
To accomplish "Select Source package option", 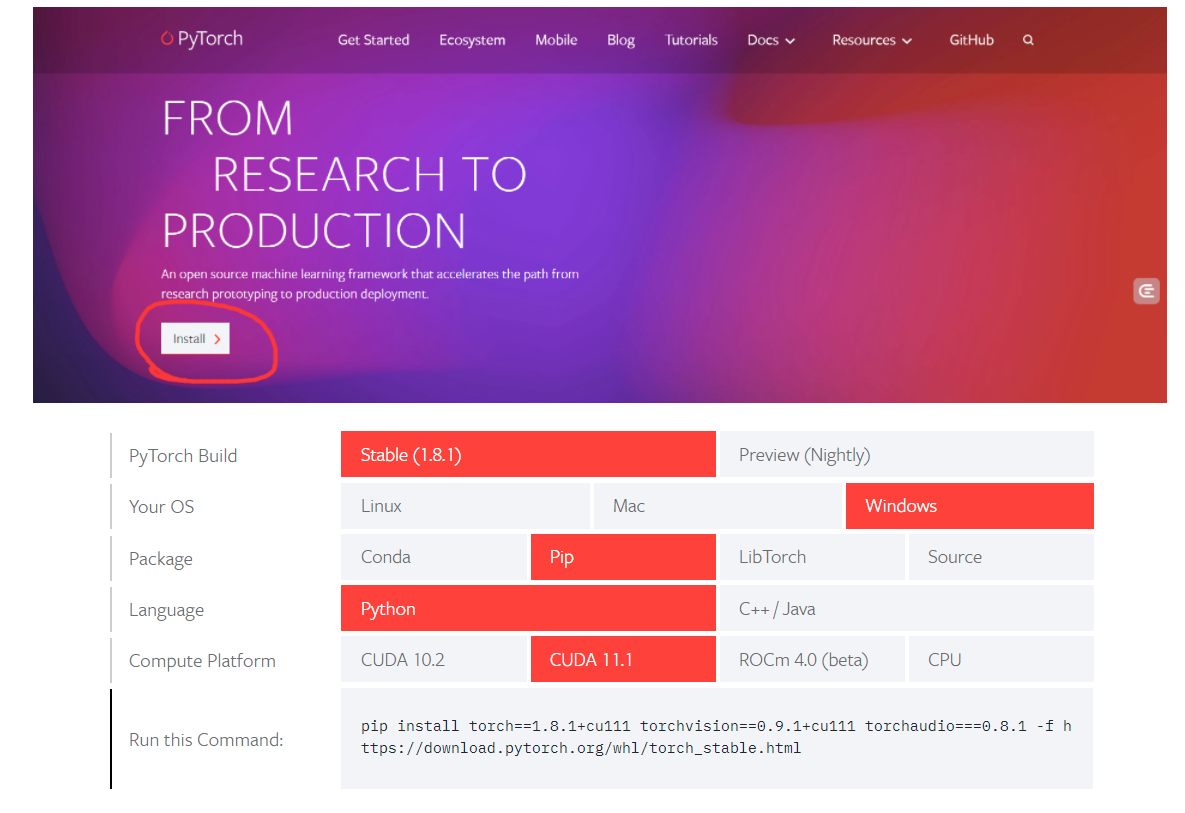I will tap(1001, 557).
